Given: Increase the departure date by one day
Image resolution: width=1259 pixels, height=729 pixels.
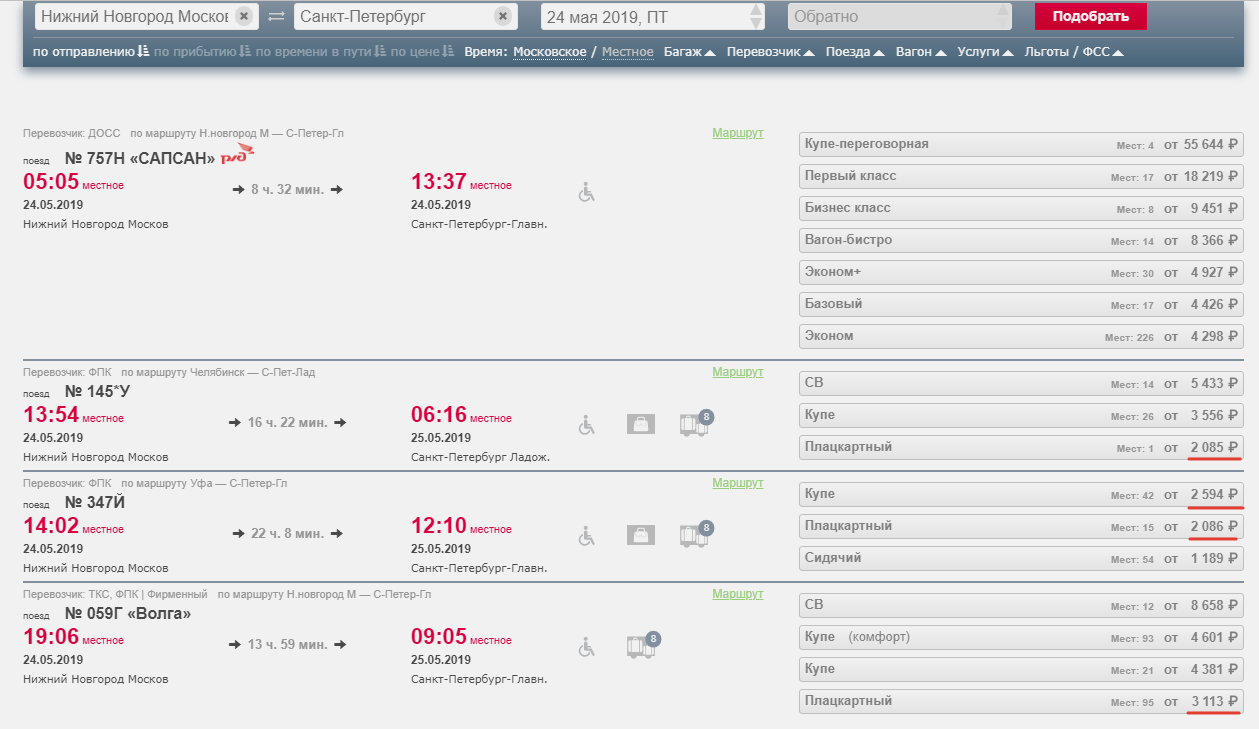Looking at the screenshot, I should coord(757,10).
